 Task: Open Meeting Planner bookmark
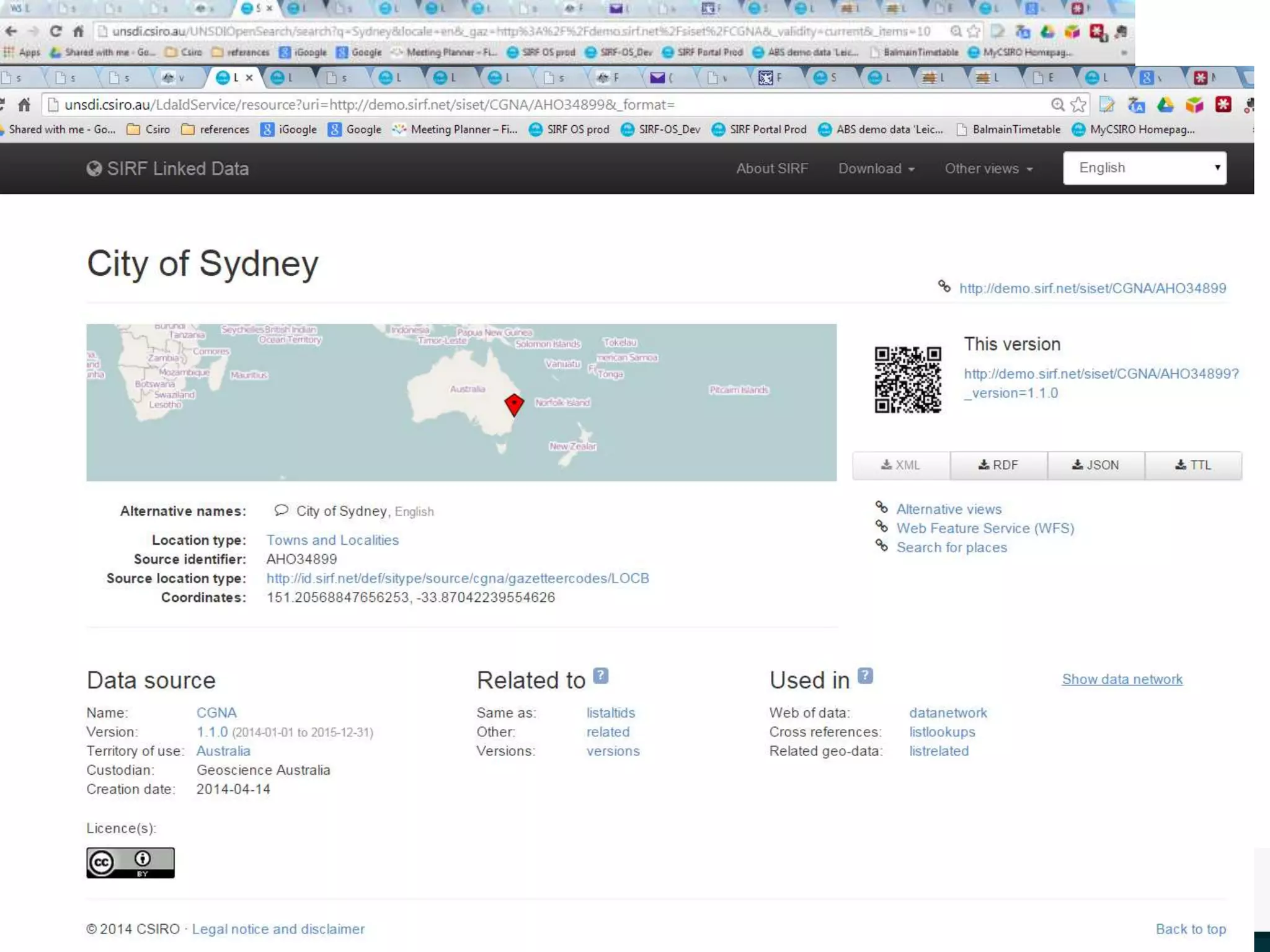pos(455,130)
